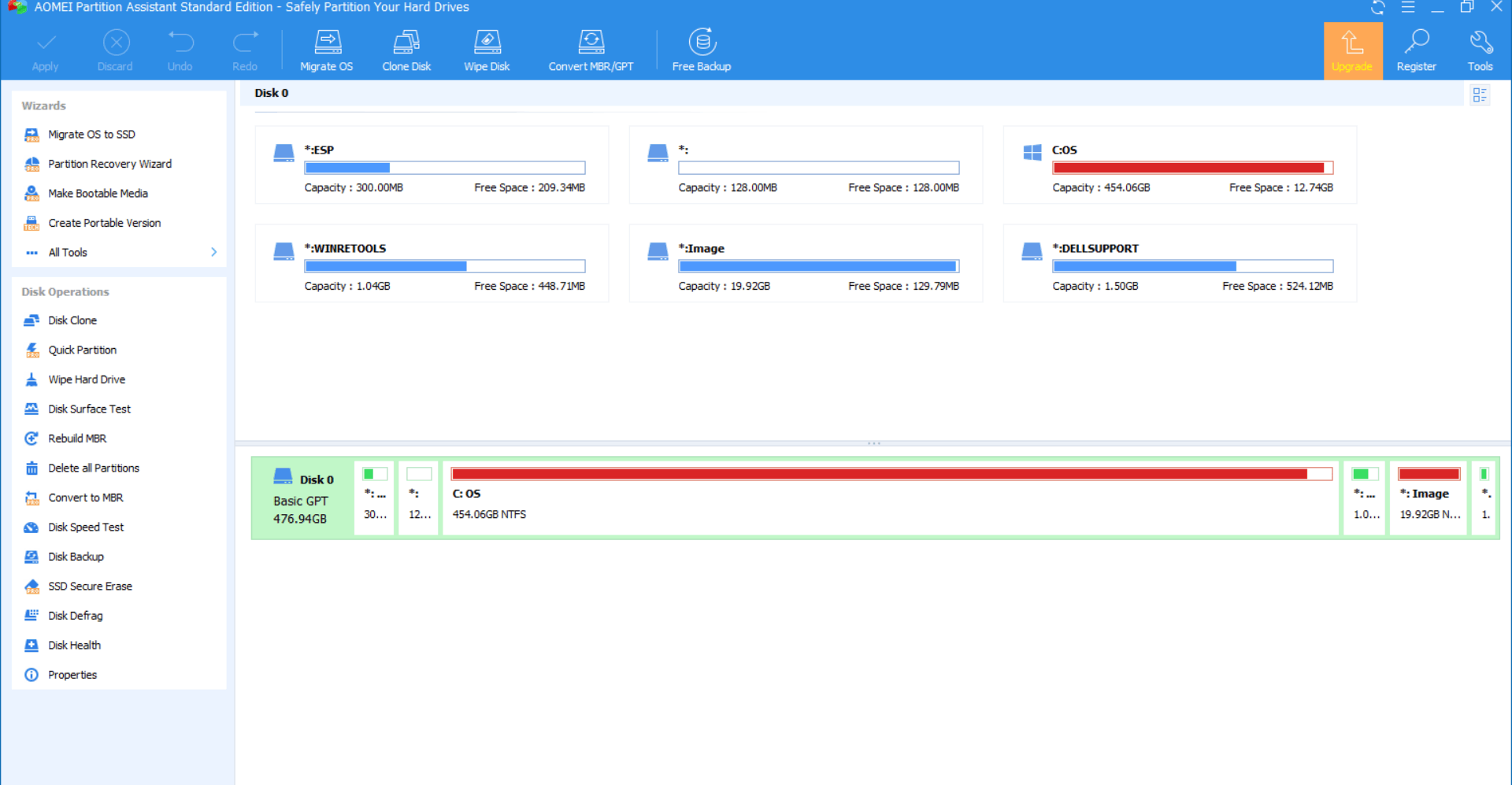Open Disk Defrag operation
Viewport: 1512px width, 785px height.
click(75, 616)
